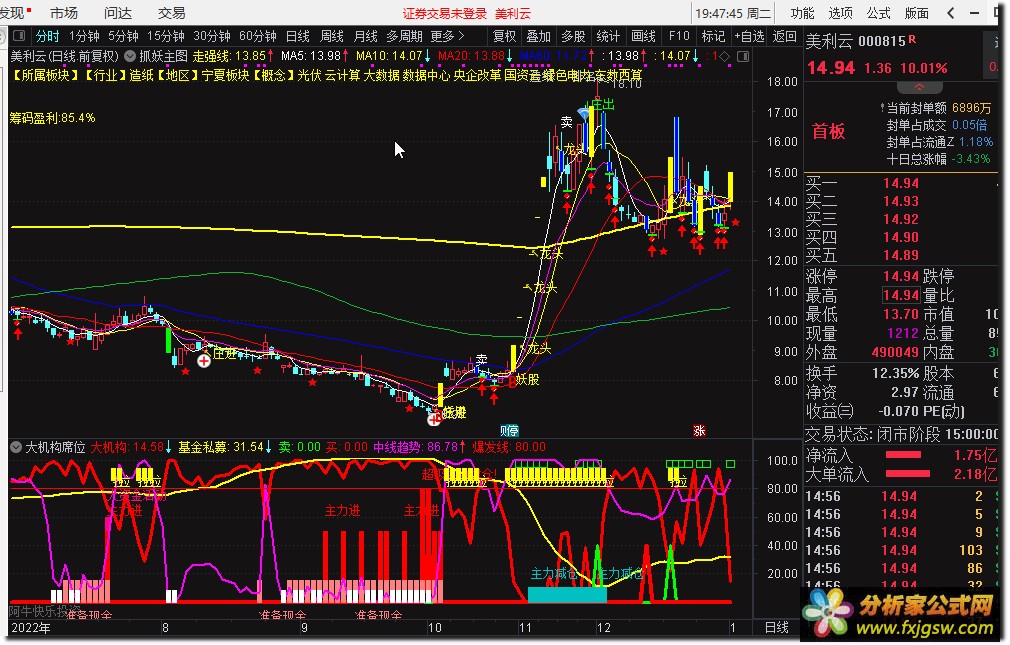Screen dimensions: 1010x645
Task: Open F10 company info
Action: click(679, 36)
